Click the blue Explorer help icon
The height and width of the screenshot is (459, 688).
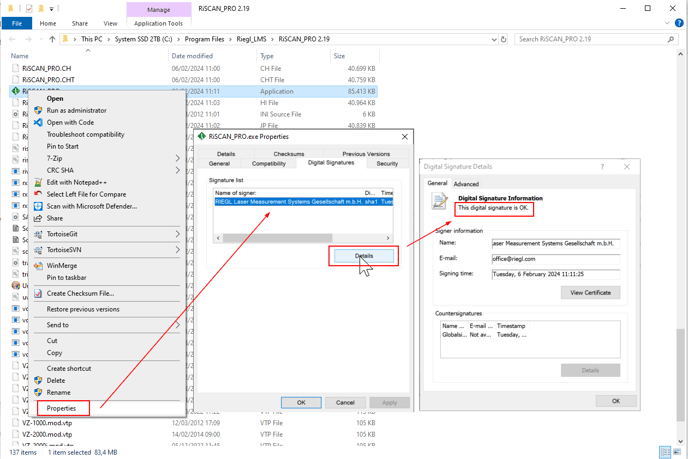click(x=680, y=23)
